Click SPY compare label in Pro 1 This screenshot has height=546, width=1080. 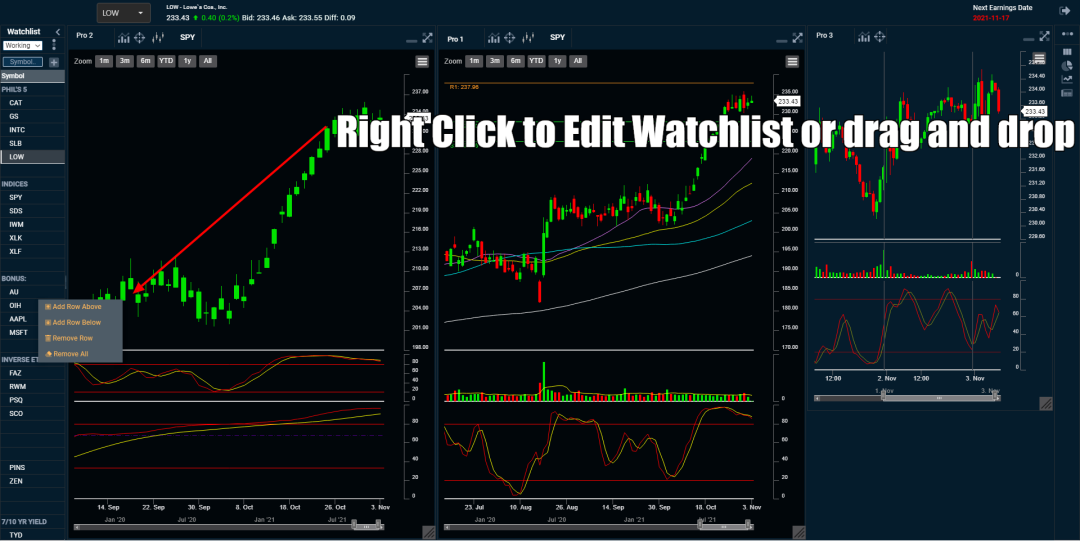click(x=557, y=37)
